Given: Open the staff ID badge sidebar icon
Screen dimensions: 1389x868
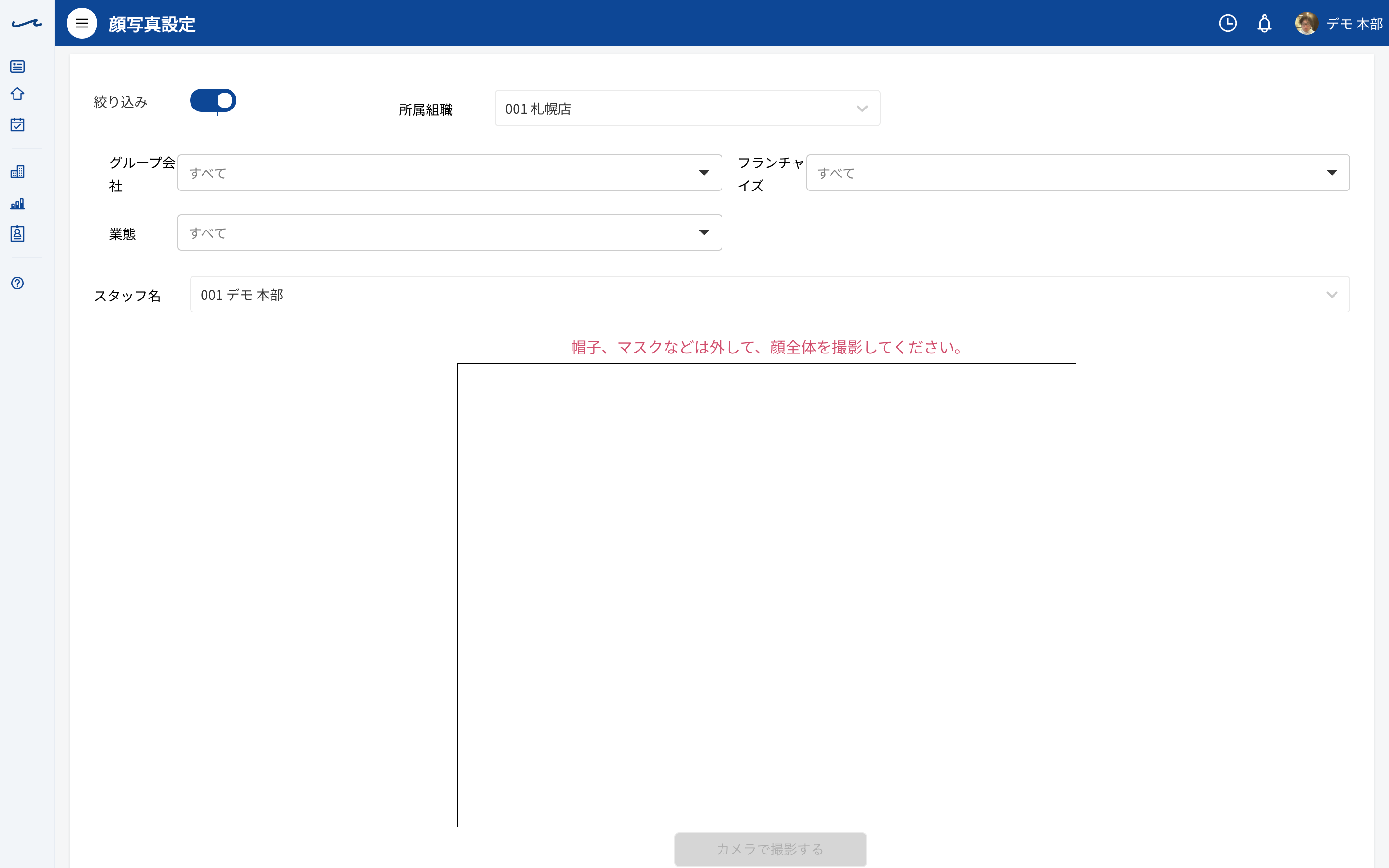Looking at the screenshot, I should (x=17, y=234).
